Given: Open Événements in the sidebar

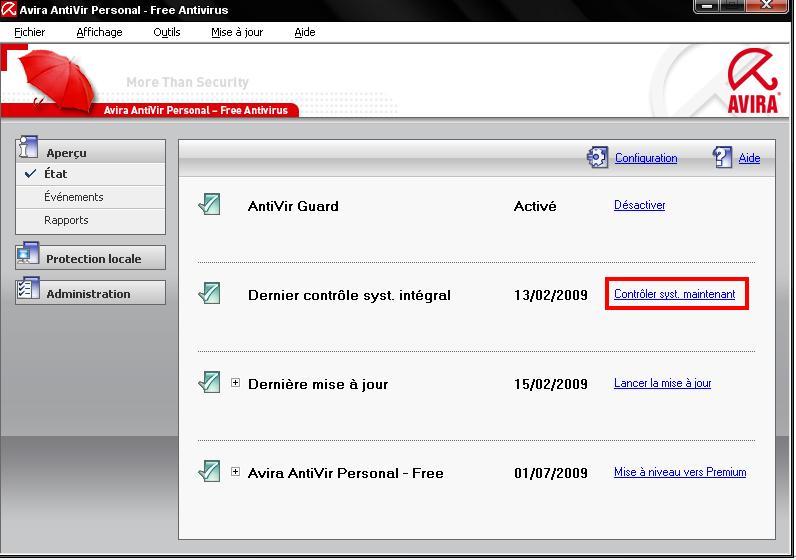Looking at the screenshot, I should 90,197.
